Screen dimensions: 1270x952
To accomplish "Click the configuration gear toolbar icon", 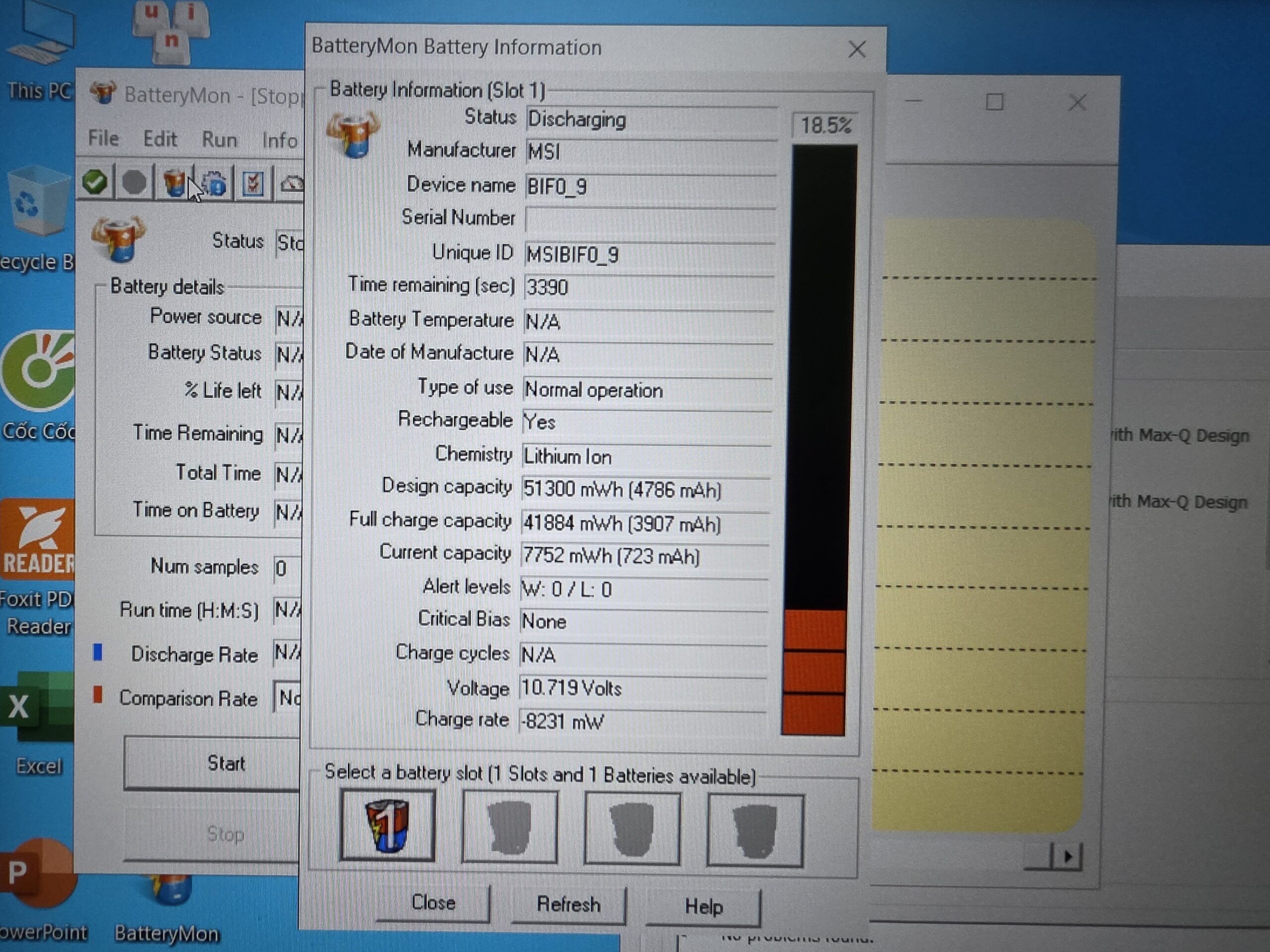I will tap(214, 184).
